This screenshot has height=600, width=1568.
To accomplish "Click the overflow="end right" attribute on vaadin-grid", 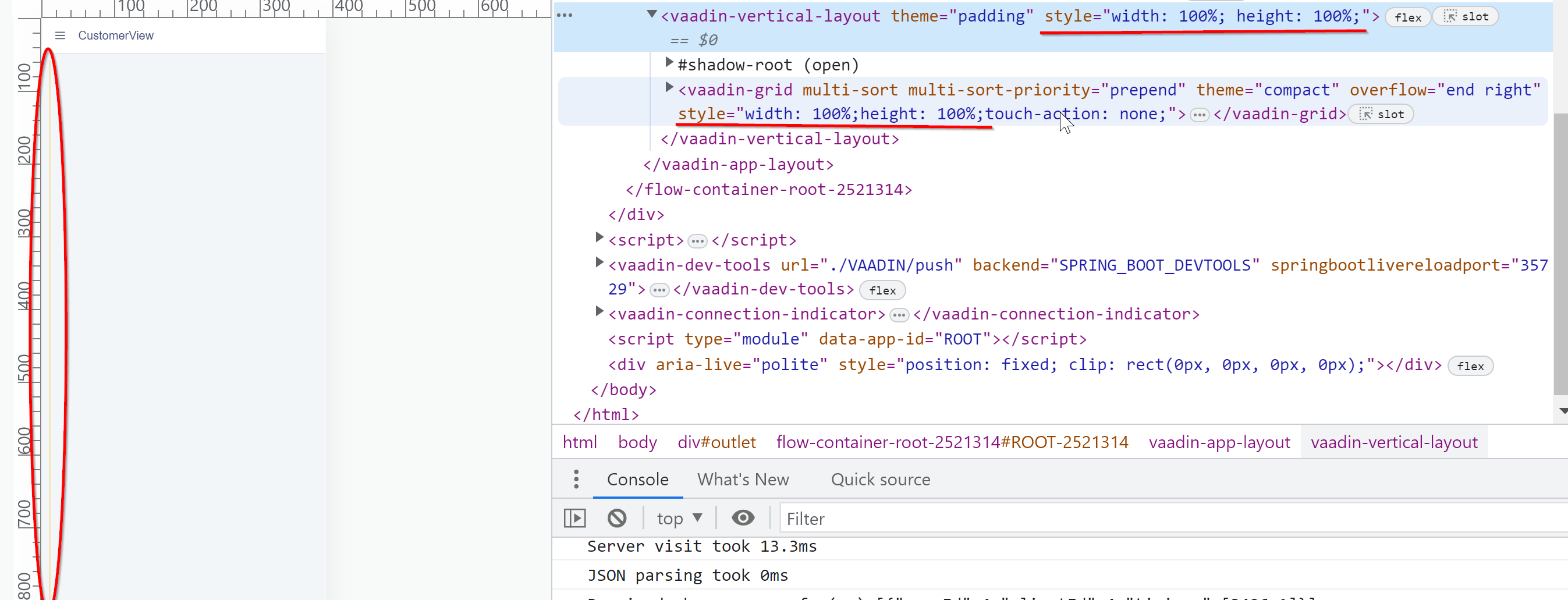I will [1445, 90].
